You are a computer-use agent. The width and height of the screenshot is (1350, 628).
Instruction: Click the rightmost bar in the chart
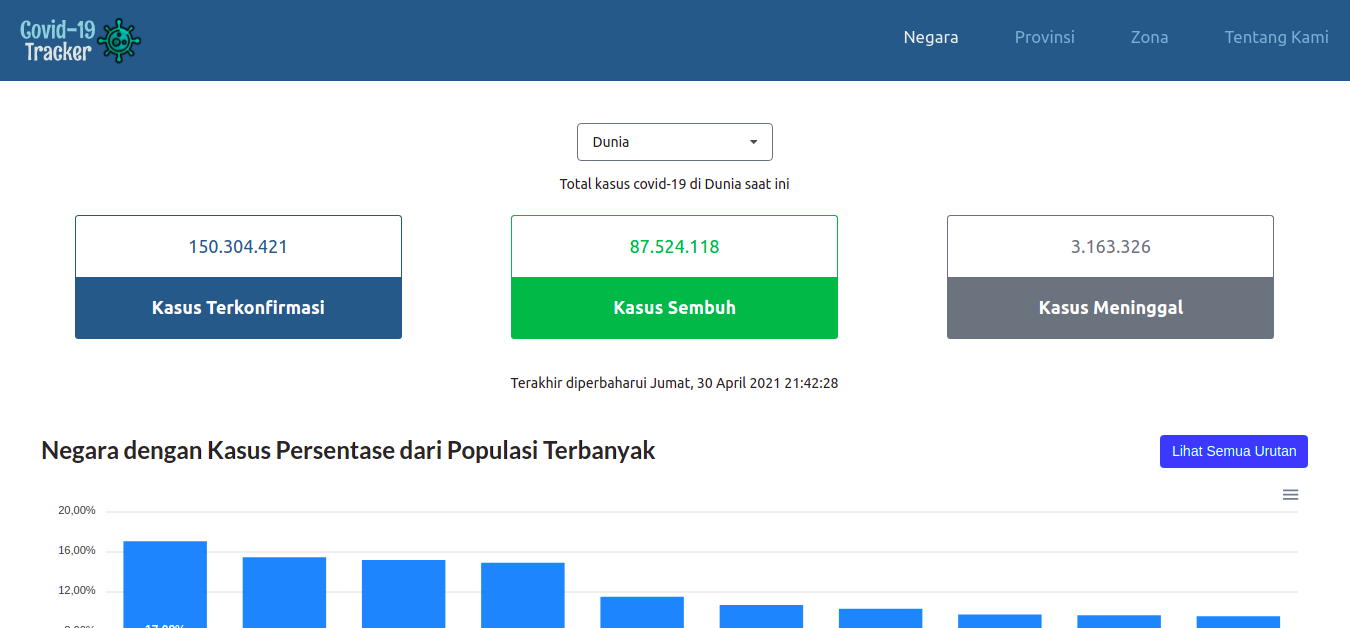coord(1238,621)
